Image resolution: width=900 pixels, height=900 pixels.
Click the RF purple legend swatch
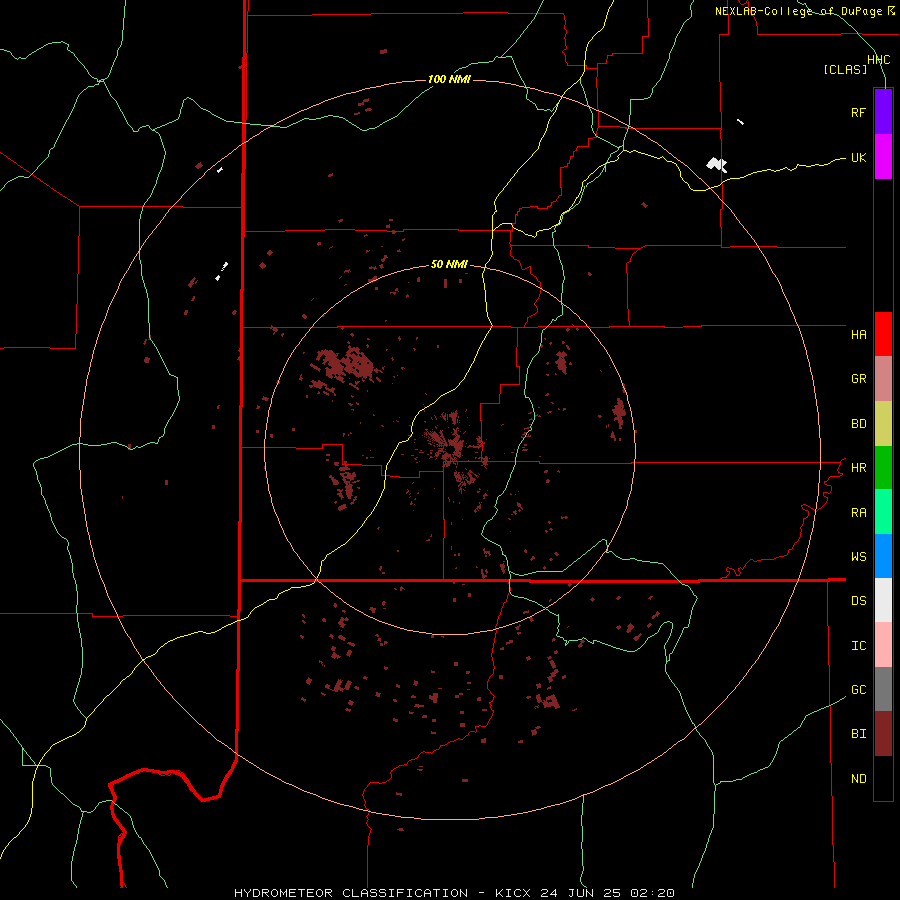click(883, 112)
